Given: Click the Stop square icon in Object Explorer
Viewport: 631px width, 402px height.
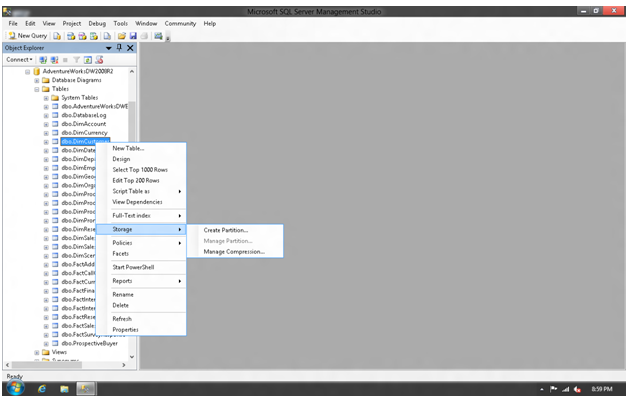Looking at the screenshot, I should [x=65, y=60].
